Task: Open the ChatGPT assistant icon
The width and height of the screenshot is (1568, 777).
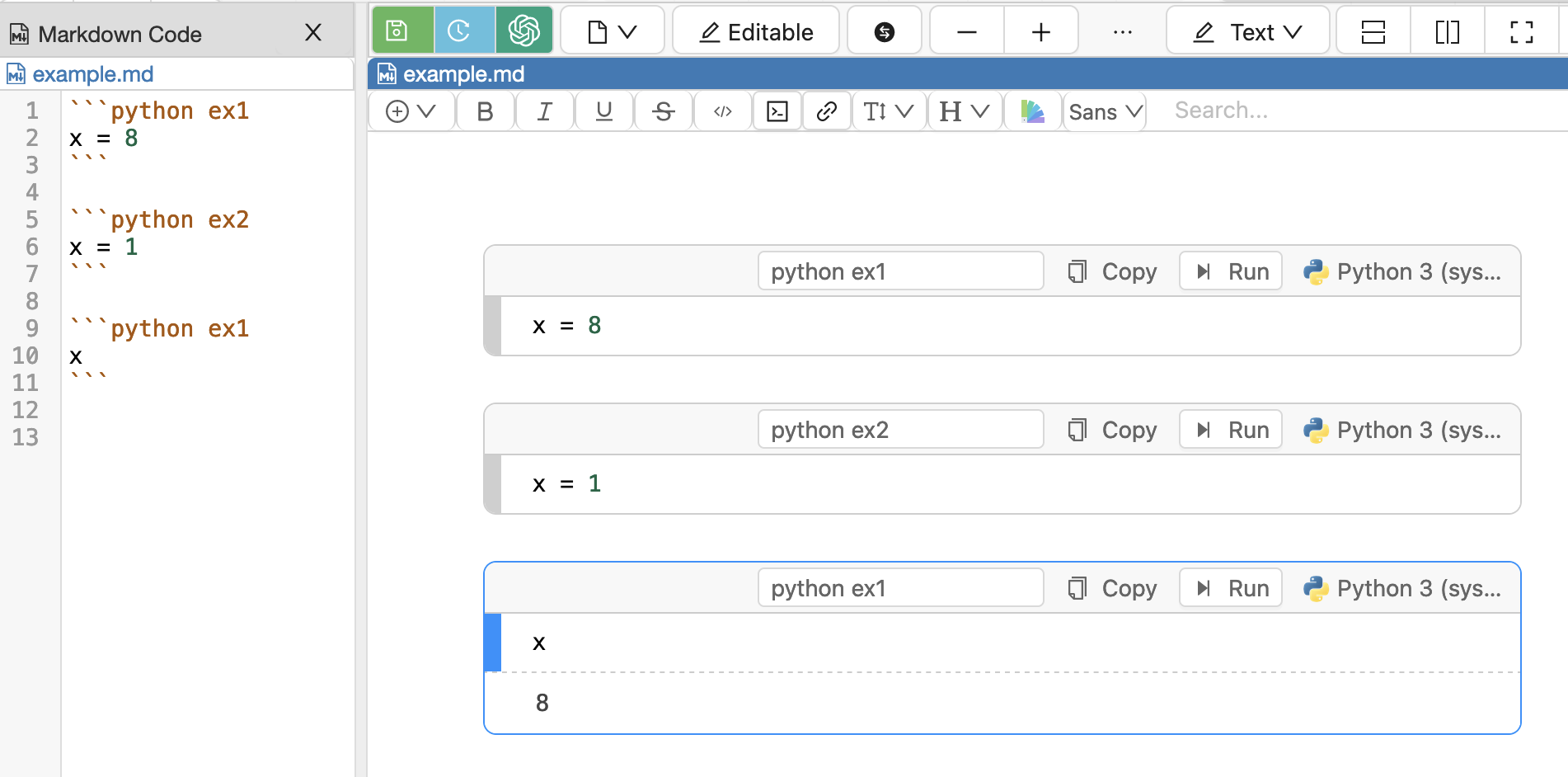Action: (524, 31)
